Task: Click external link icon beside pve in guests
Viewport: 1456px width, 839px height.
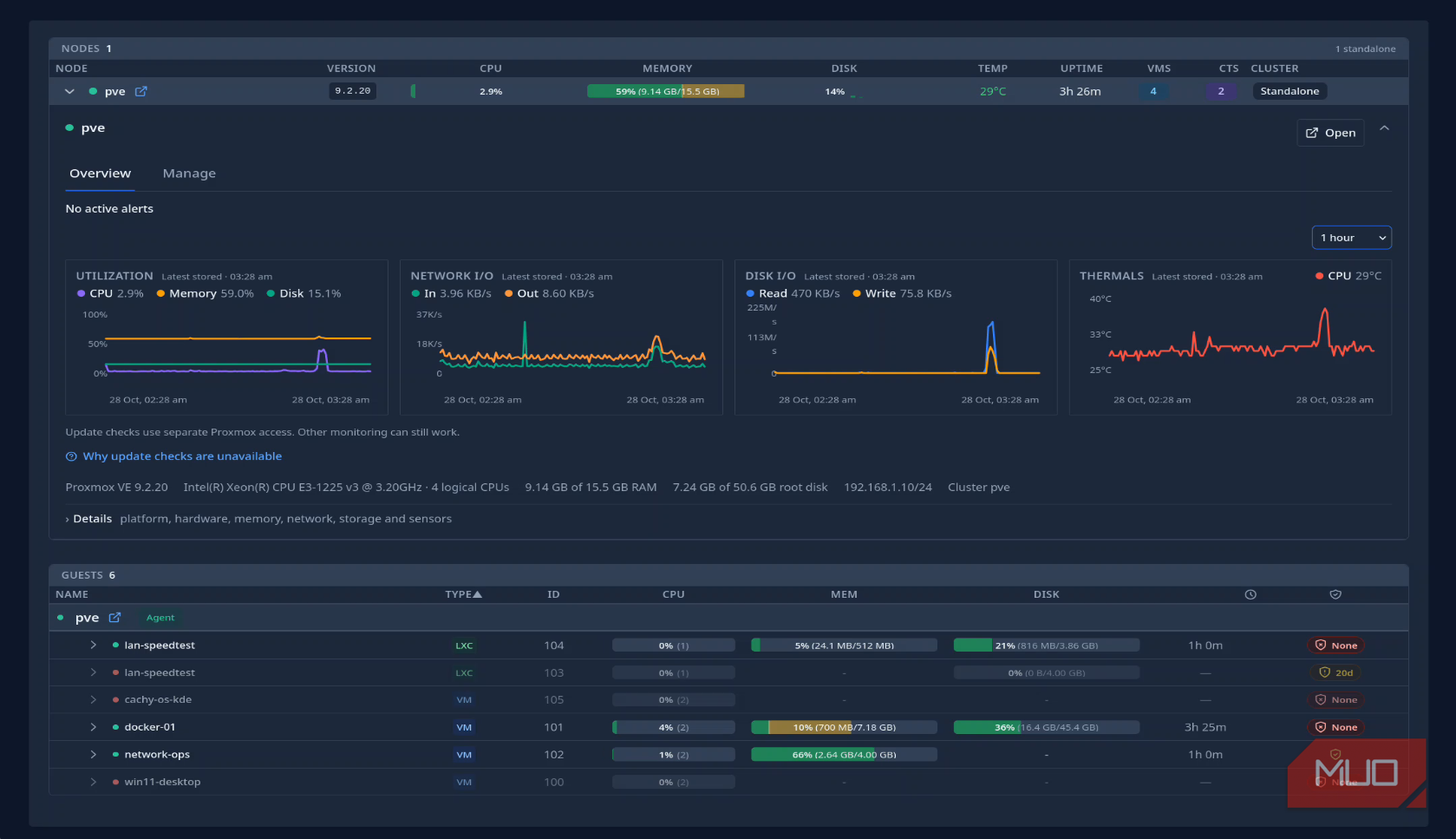Action: click(114, 618)
